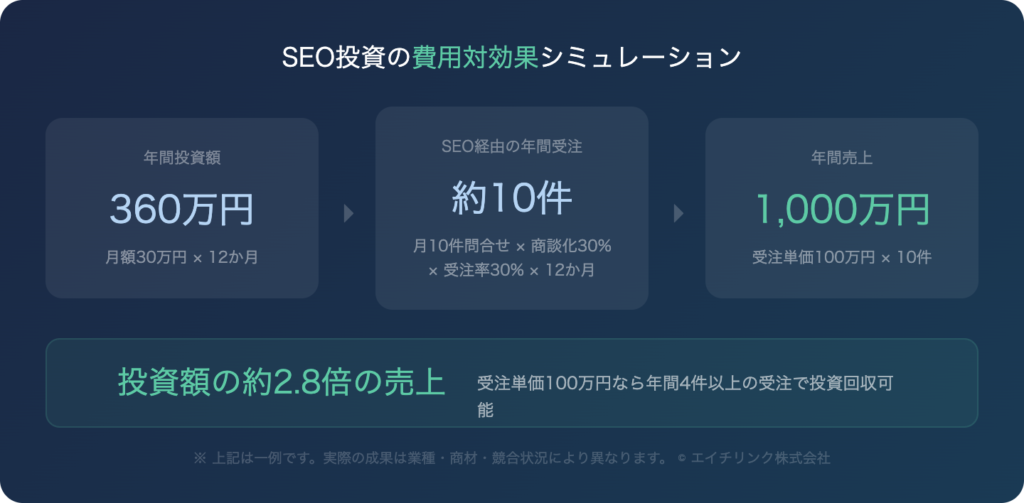Image resolution: width=1024 pixels, height=503 pixels.
Task: Select the green 1,000万円 figure
Action: (x=842, y=209)
